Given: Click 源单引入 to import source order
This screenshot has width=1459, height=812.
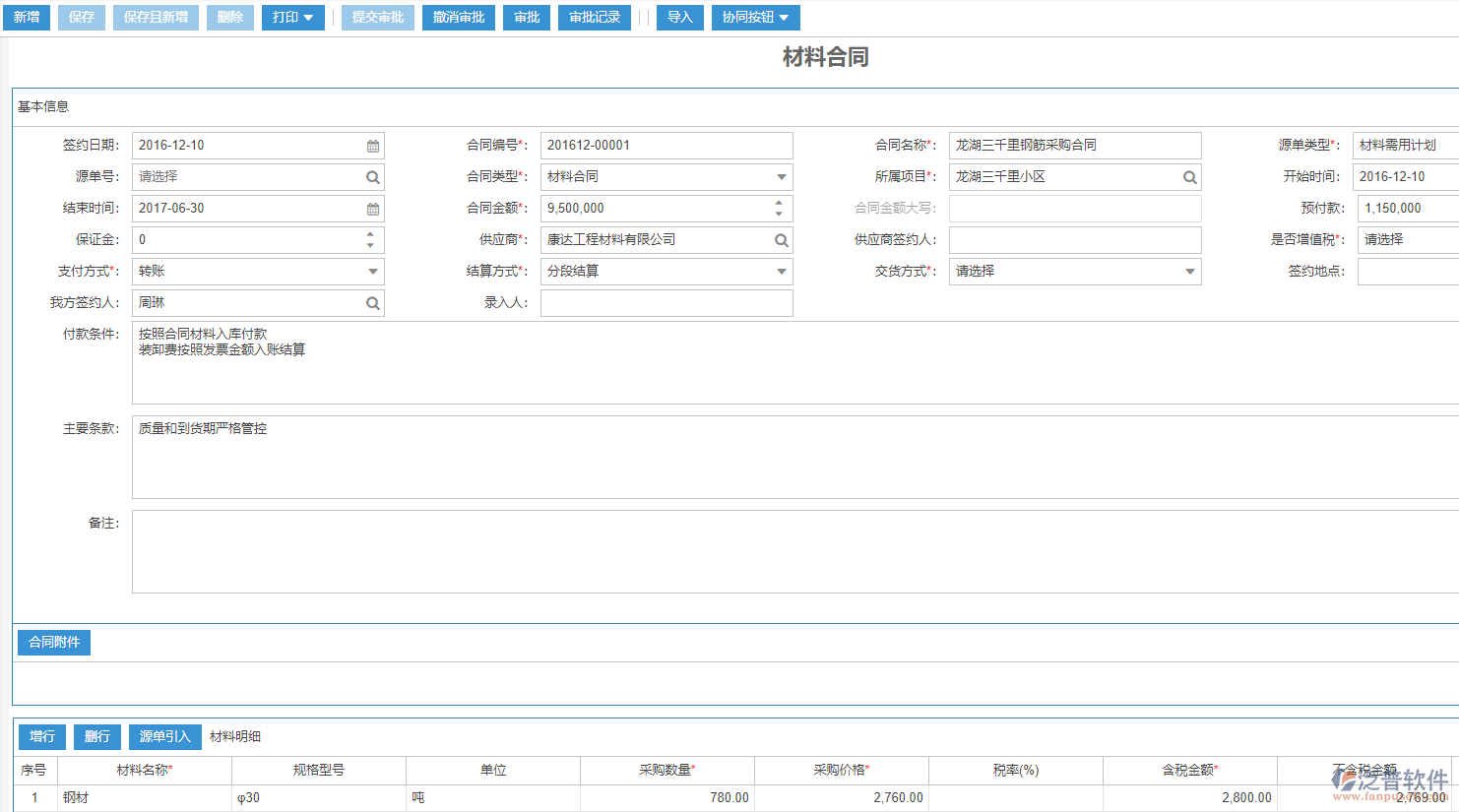Looking at the screenshot, I should click(x=164, y=736).
